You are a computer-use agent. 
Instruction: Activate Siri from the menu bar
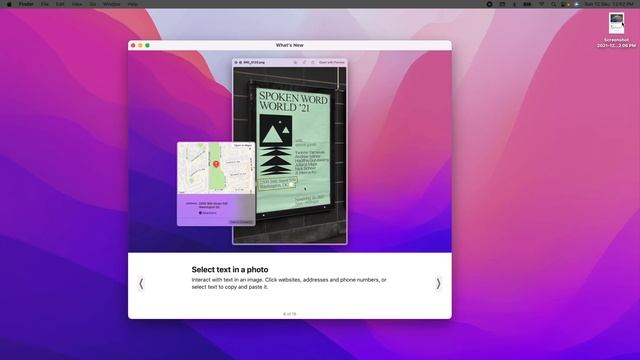click(x=577, y=4)
